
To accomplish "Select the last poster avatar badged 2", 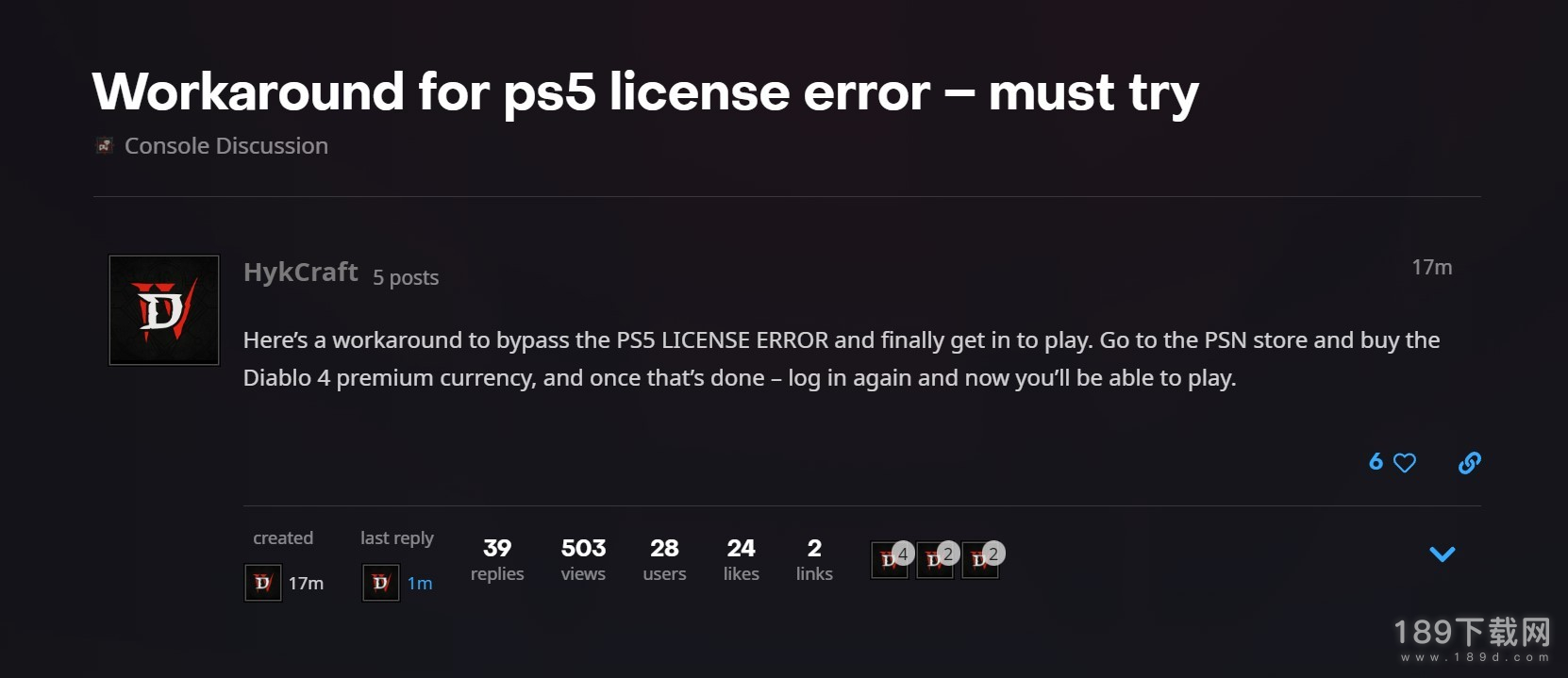I will [980, 560].
